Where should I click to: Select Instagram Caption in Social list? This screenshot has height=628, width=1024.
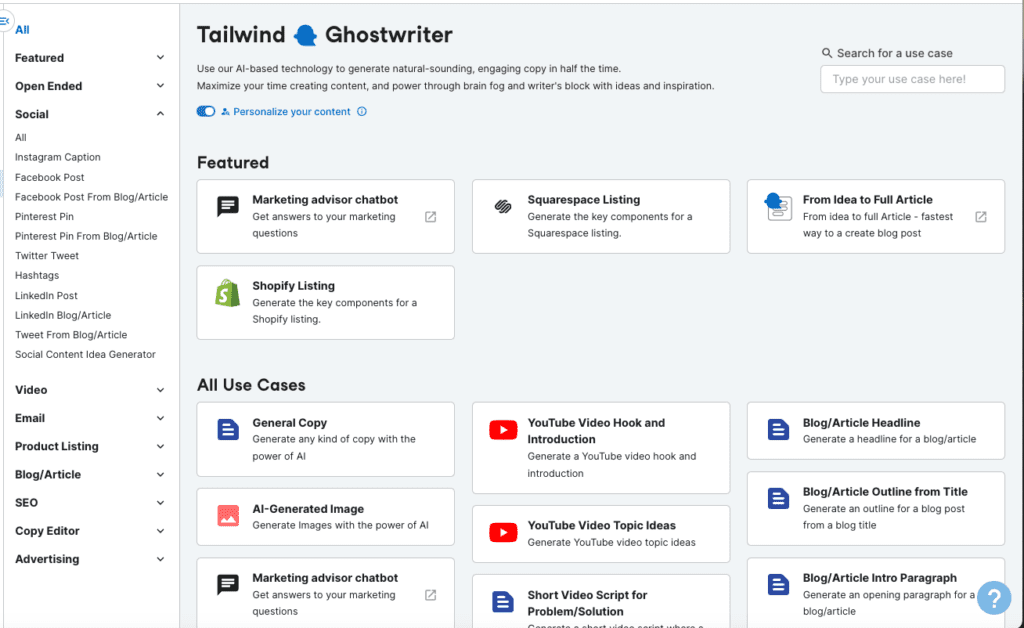point(57,157)
